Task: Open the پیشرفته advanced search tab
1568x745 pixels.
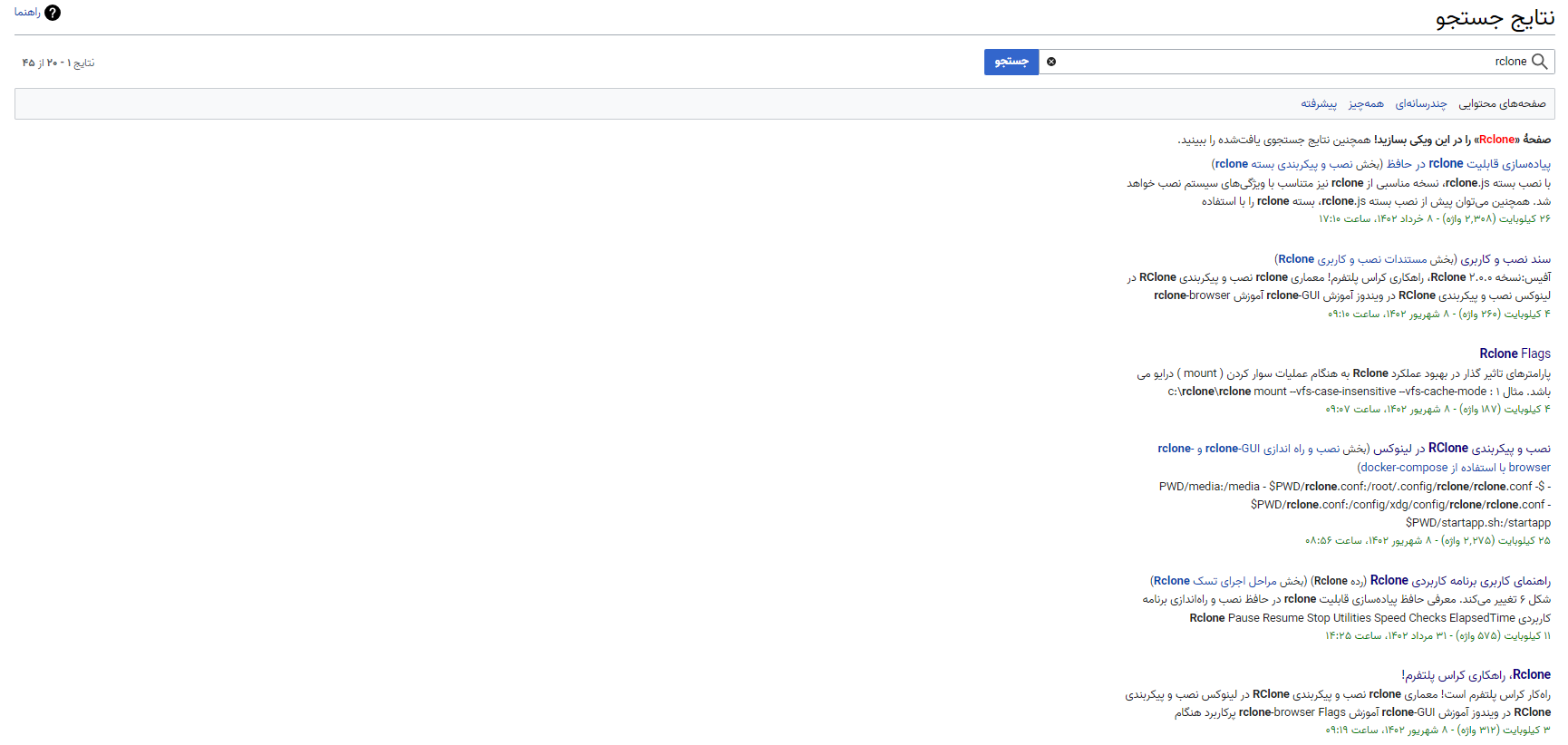Action: coord(1319,104)
